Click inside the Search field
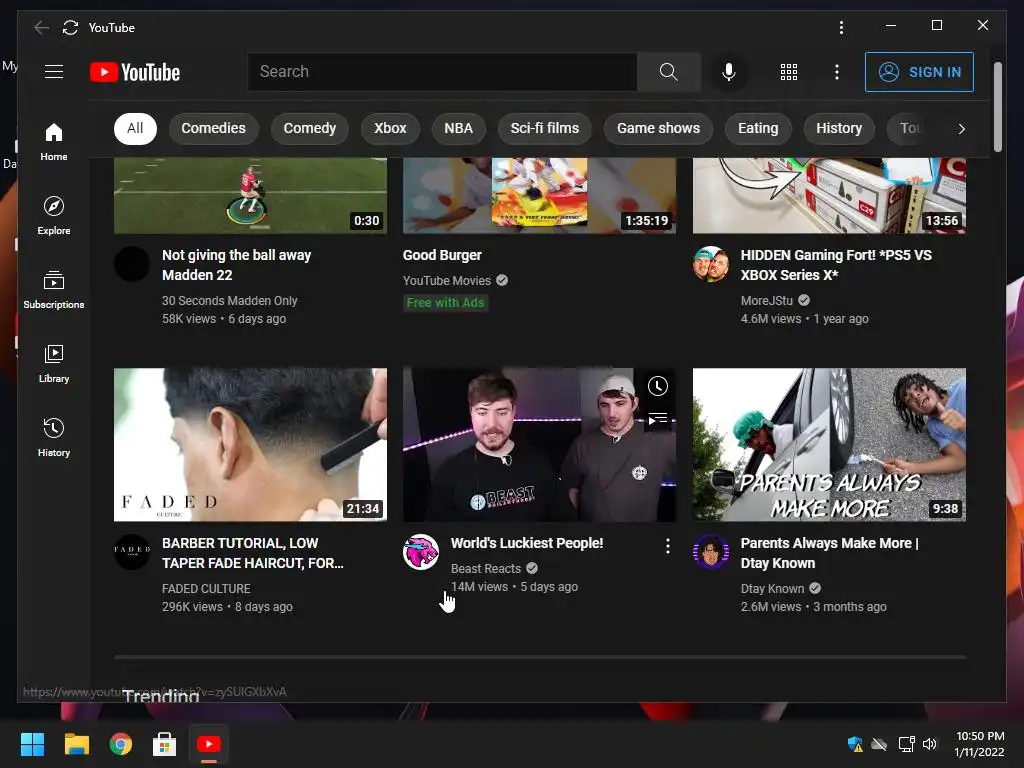This screenshot has height=768, width=1024. click(442, 72)
